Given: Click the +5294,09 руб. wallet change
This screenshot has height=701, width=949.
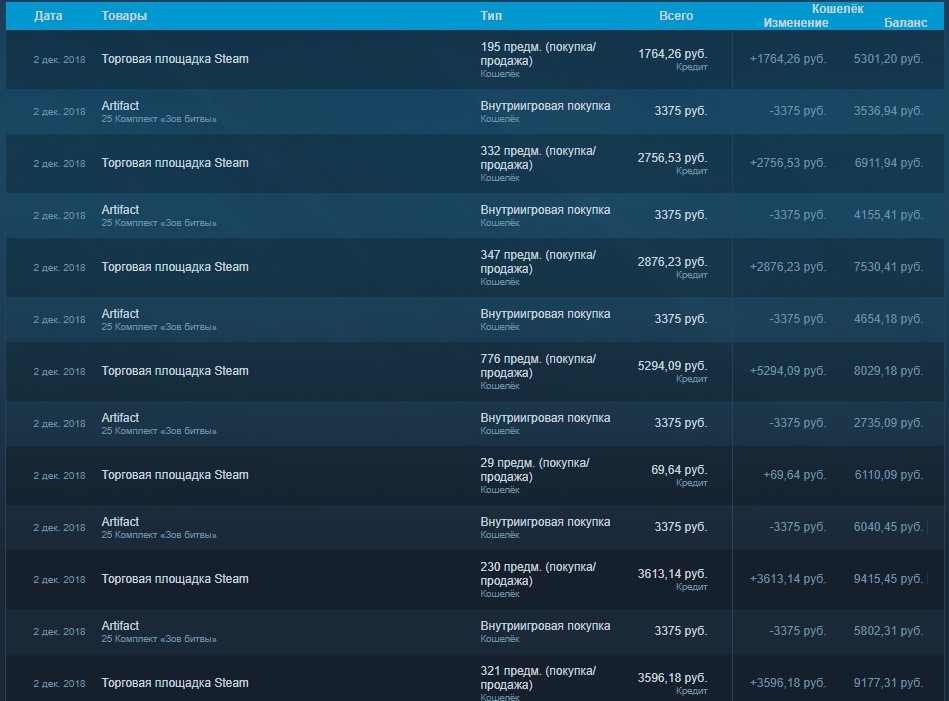Looking at the screenshot, I should pyautogui.click(x=788, y=371).
